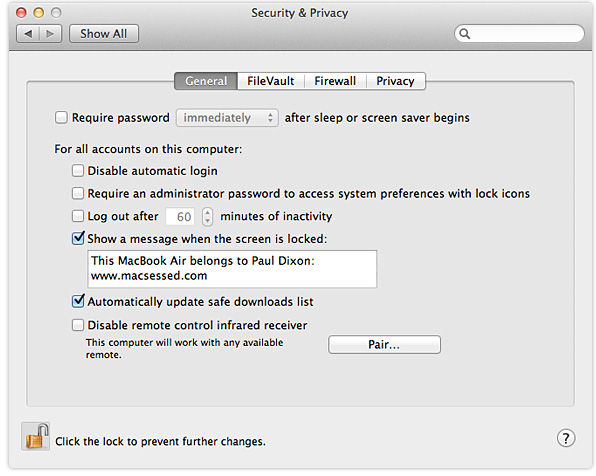
Task: Open help with the question mark button
Action: [x=566, y=438]
